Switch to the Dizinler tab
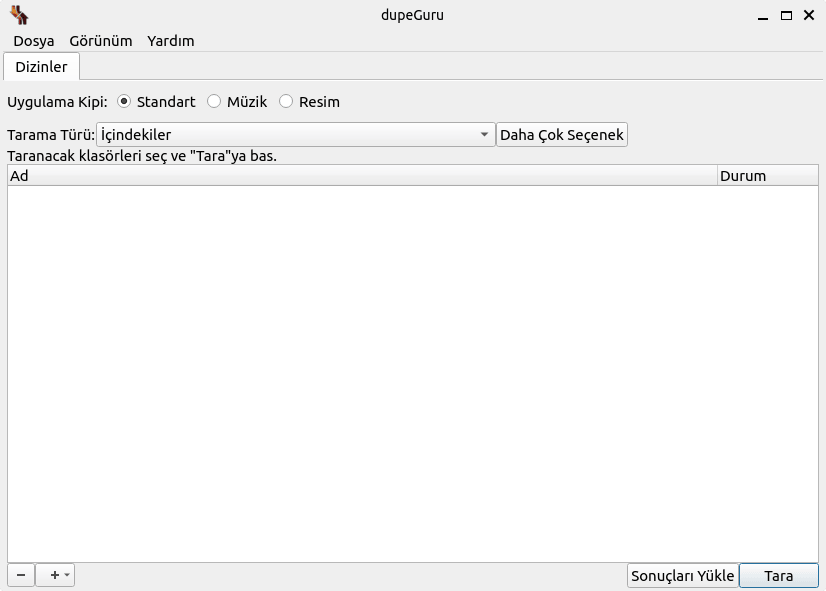826x591 pixels. [x=42, y=67]
